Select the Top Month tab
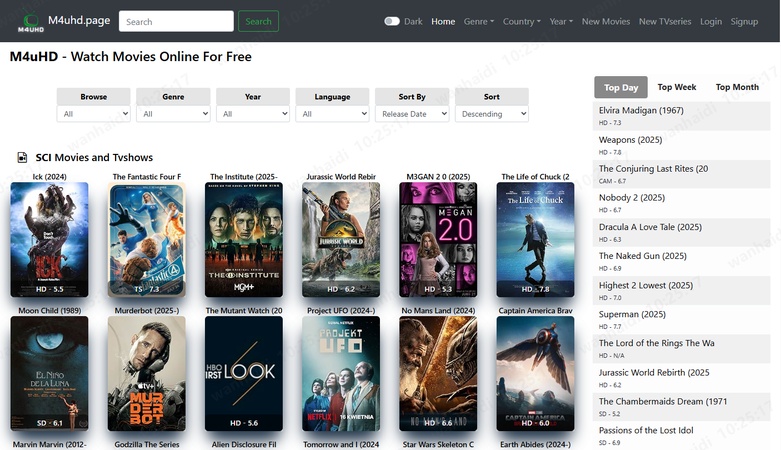The image size is (781, 450). coord(737,87)
